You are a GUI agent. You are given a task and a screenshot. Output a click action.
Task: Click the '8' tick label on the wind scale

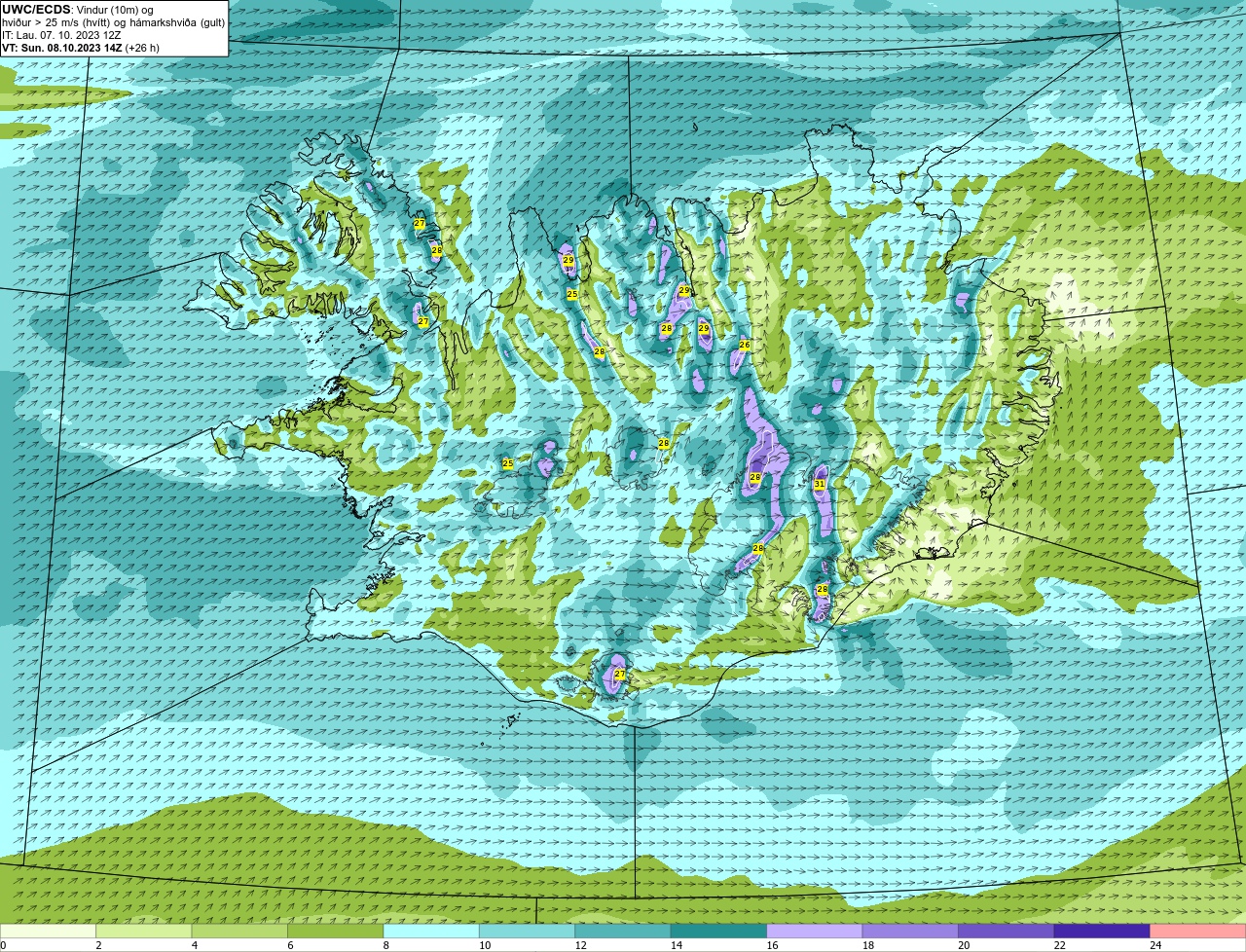click(386, 945)
